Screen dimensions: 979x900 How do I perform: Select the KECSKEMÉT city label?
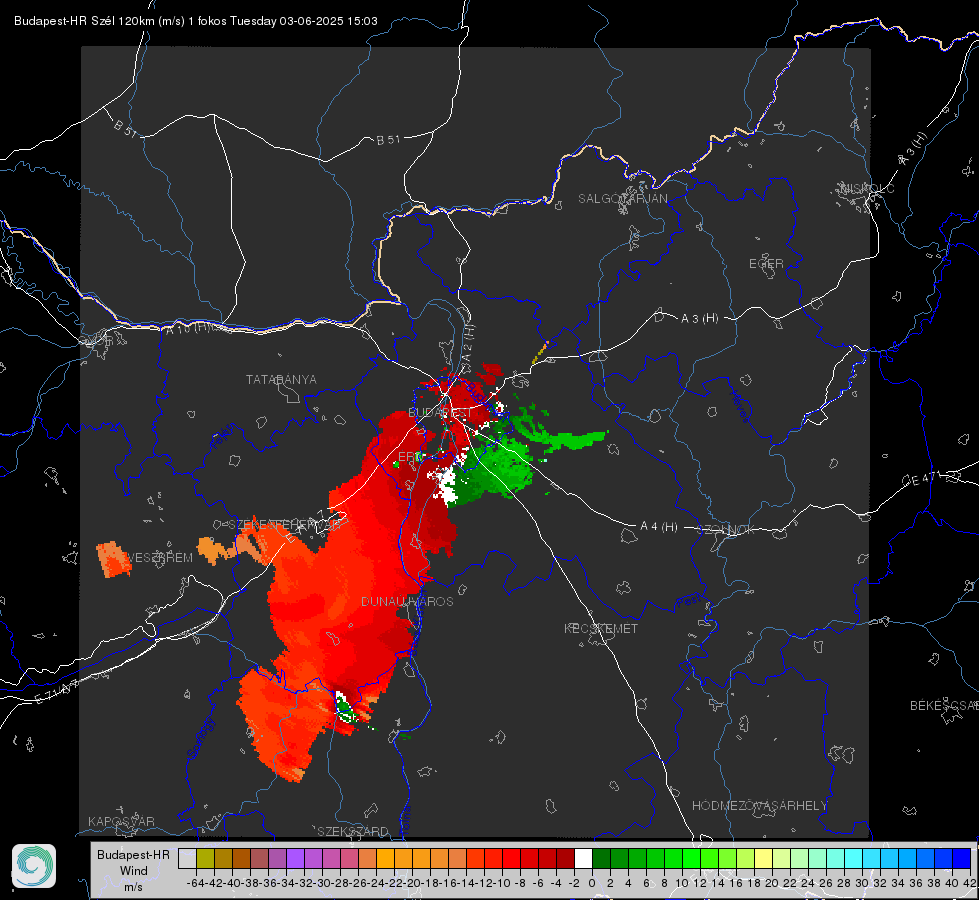[601, 629]
